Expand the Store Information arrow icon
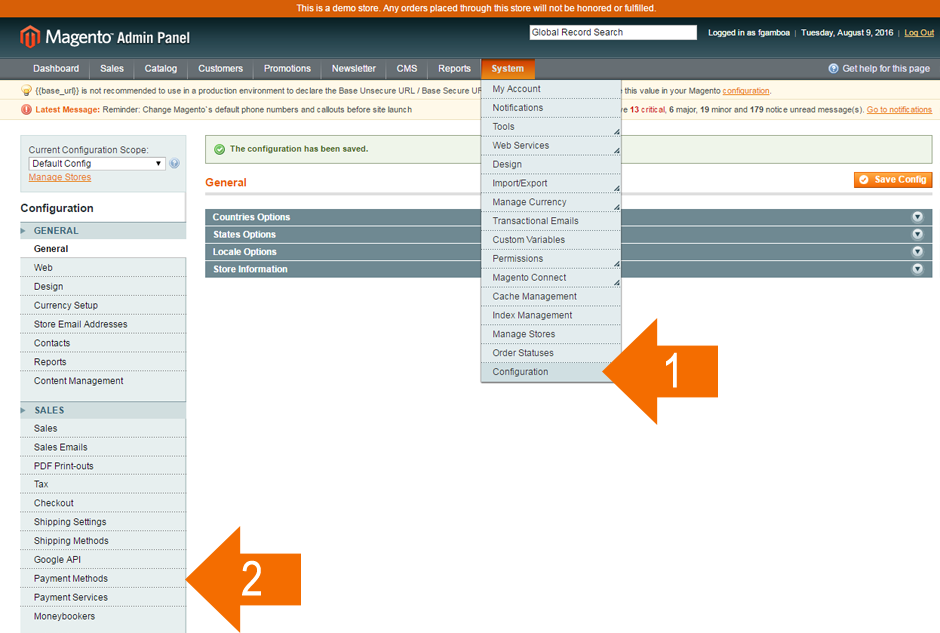The image size is (940, 633). click(x=917, y=269)
